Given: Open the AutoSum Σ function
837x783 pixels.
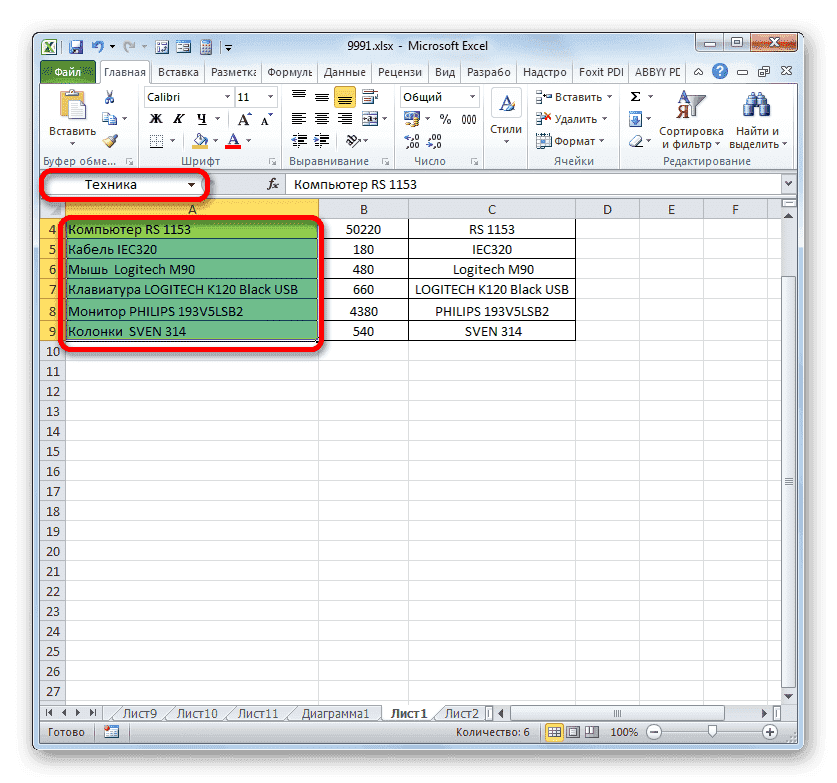Looking at the screenshot, I should tap(637, 96).
